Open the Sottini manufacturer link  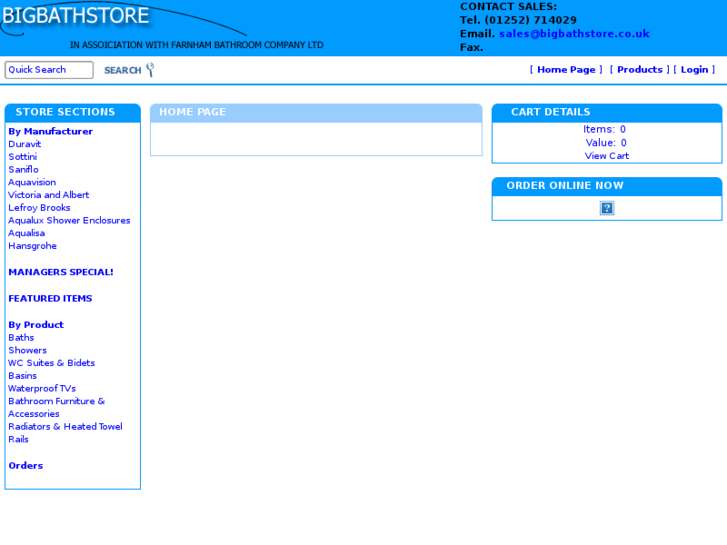pos(23,157)
